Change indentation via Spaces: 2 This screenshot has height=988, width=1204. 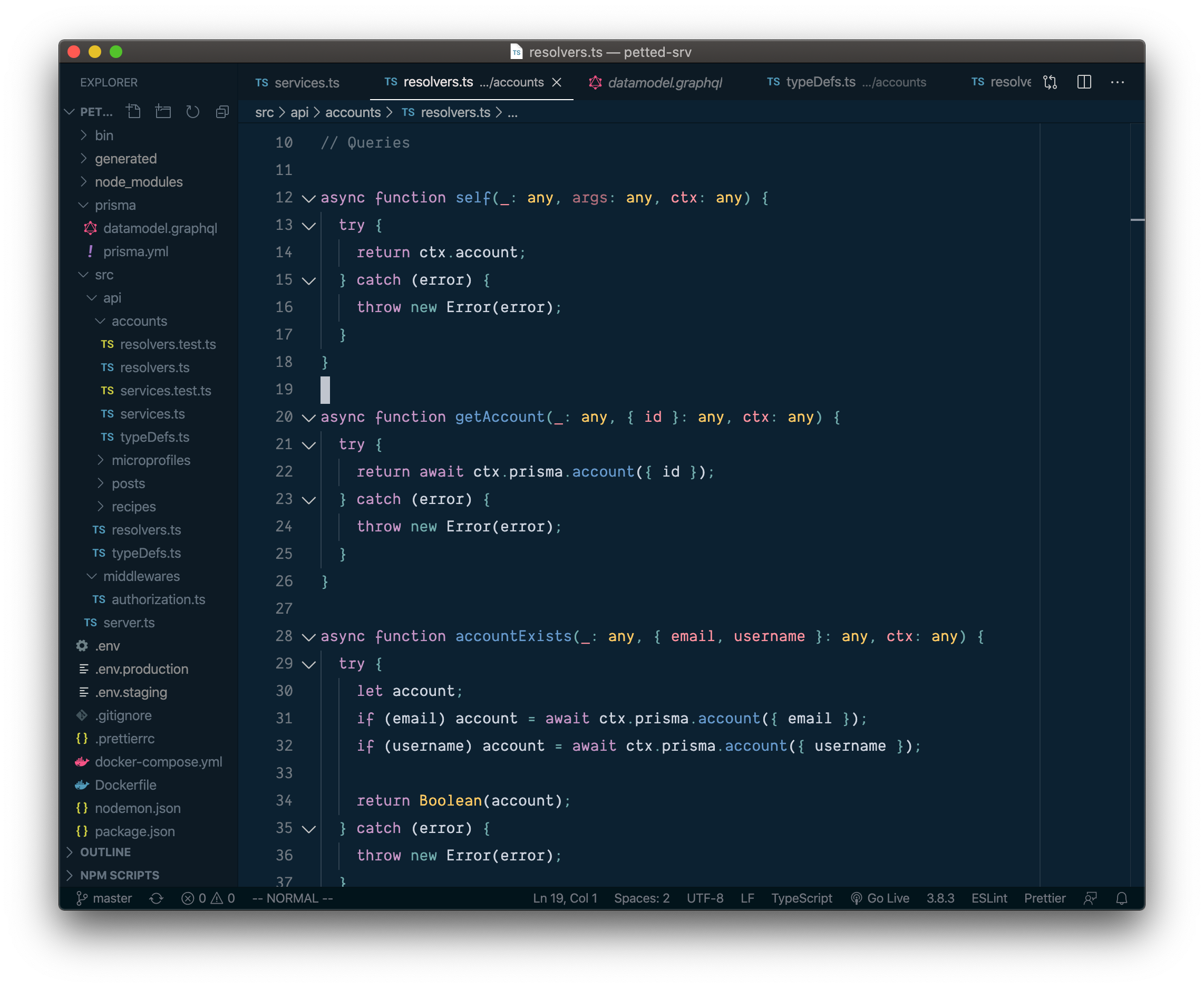coord(642,898)
